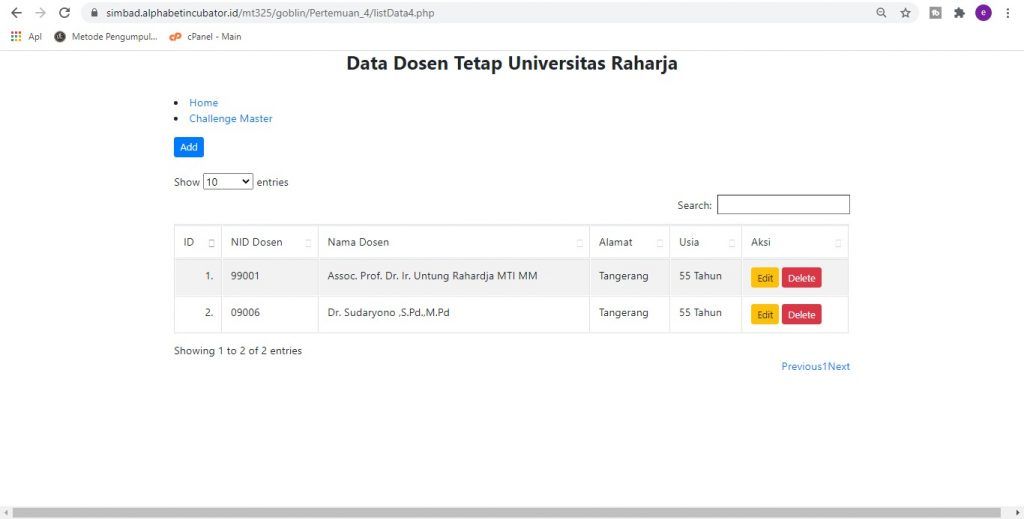1024x519 pixels.
Task: Bookmark this page using the star icon
Action: [x=905, y=13]
